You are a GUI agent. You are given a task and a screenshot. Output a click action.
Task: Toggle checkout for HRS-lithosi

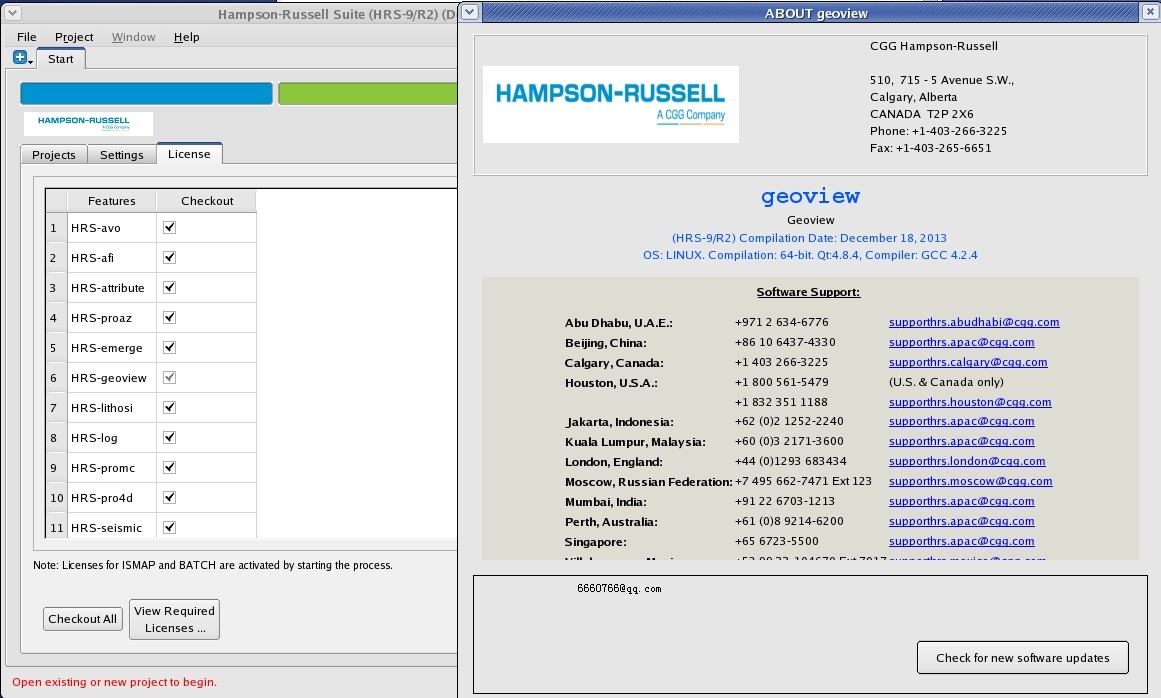pos(170,407)
